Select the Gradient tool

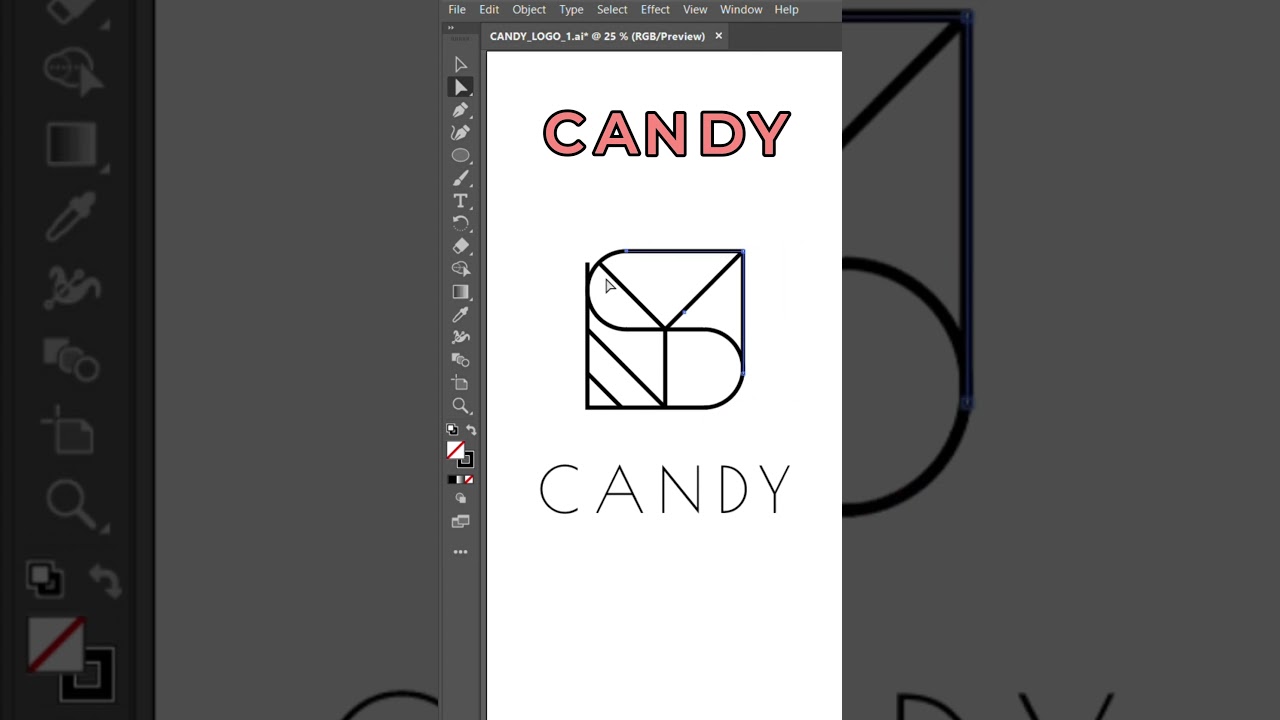click(x=460, y=292)
